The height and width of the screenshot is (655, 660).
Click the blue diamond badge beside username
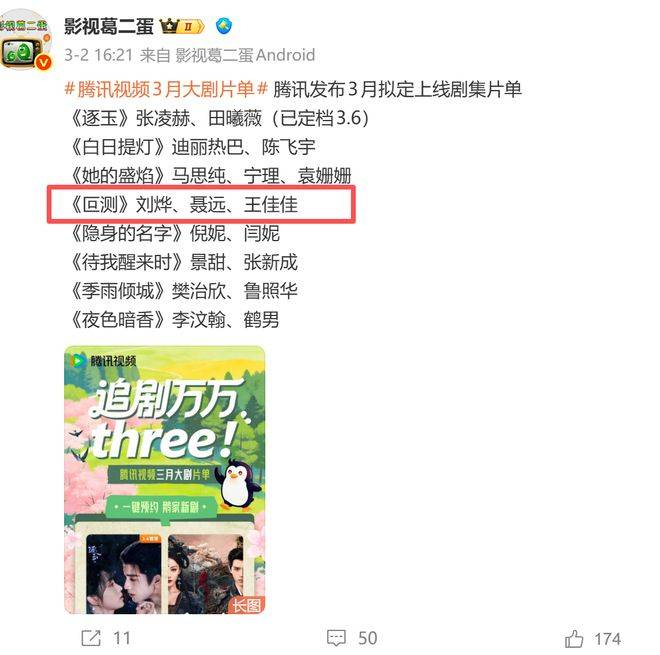(224, 27)
